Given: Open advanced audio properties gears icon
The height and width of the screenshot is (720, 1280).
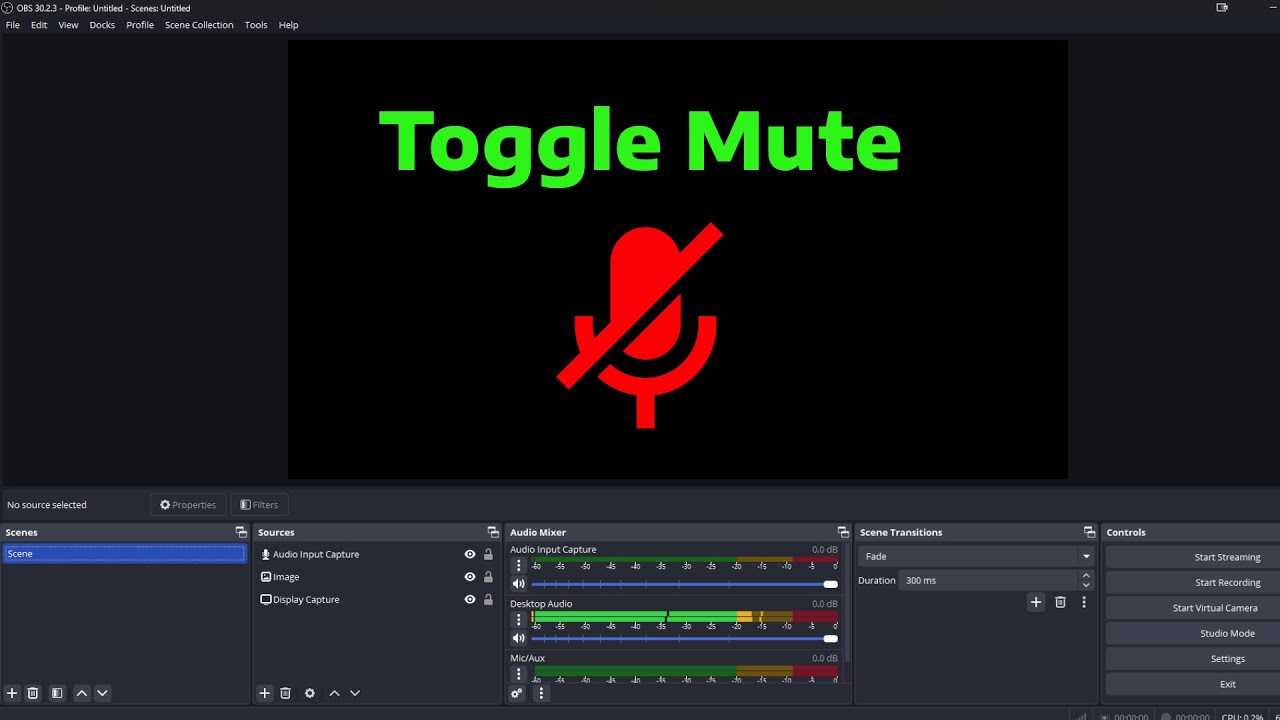Looking at the screenshot, I should [x=517, y=693].
